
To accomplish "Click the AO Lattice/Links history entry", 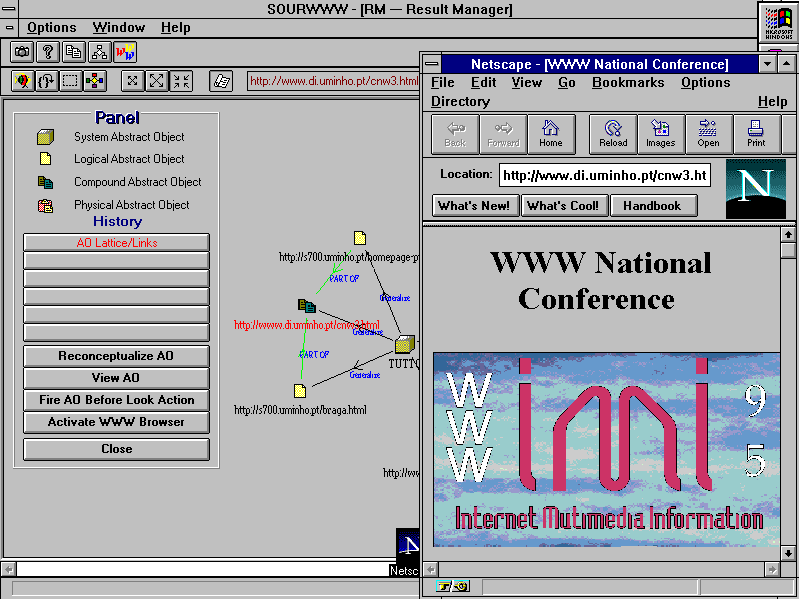I will pyautogui.click(x=116, y=242).
